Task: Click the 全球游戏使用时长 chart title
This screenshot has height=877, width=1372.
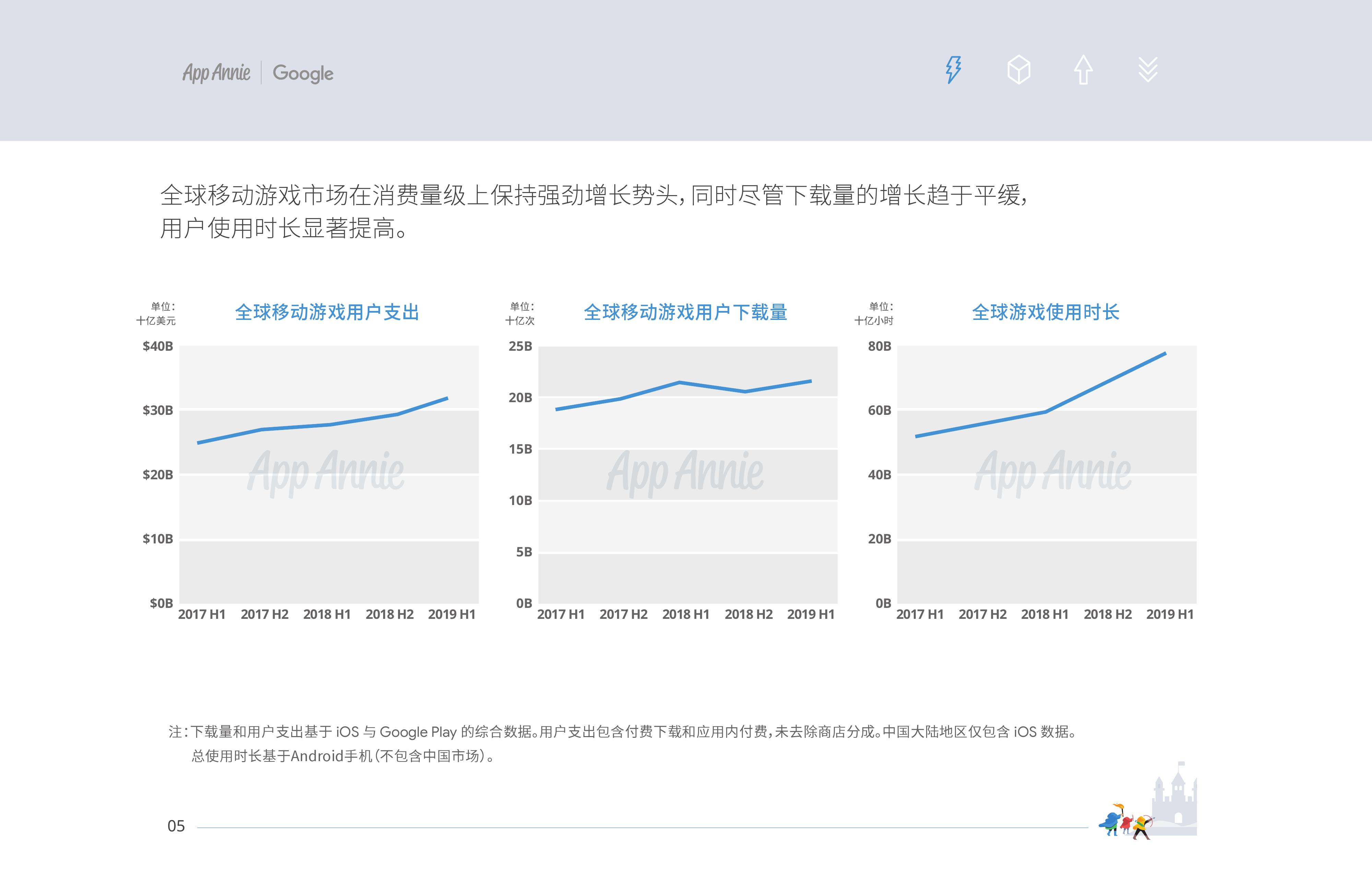Action: (x=1045, y=313)
